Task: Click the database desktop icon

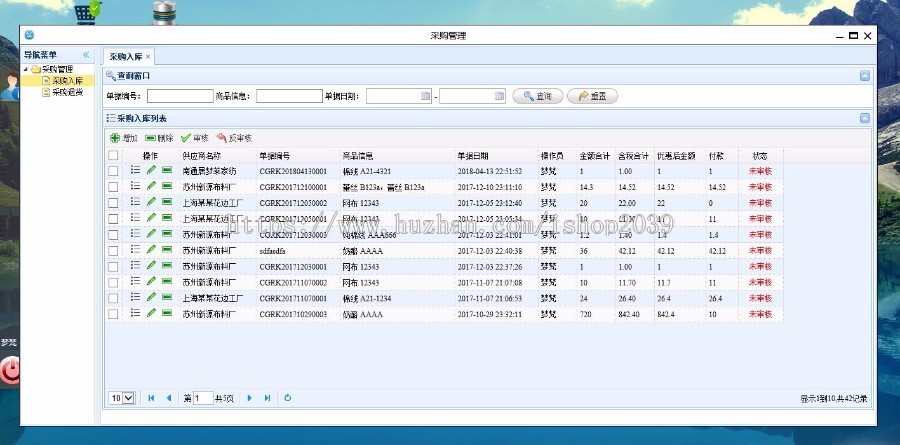Action: (165, 13)
